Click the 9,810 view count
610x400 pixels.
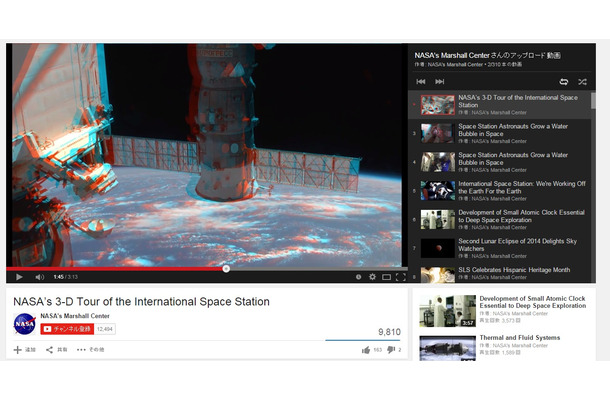[389, 332]
